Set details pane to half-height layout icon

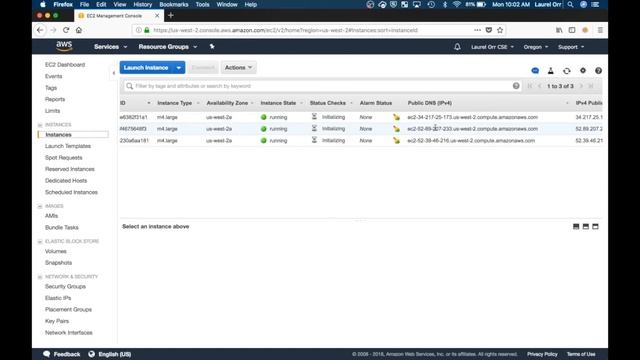(x=586, y=227)
